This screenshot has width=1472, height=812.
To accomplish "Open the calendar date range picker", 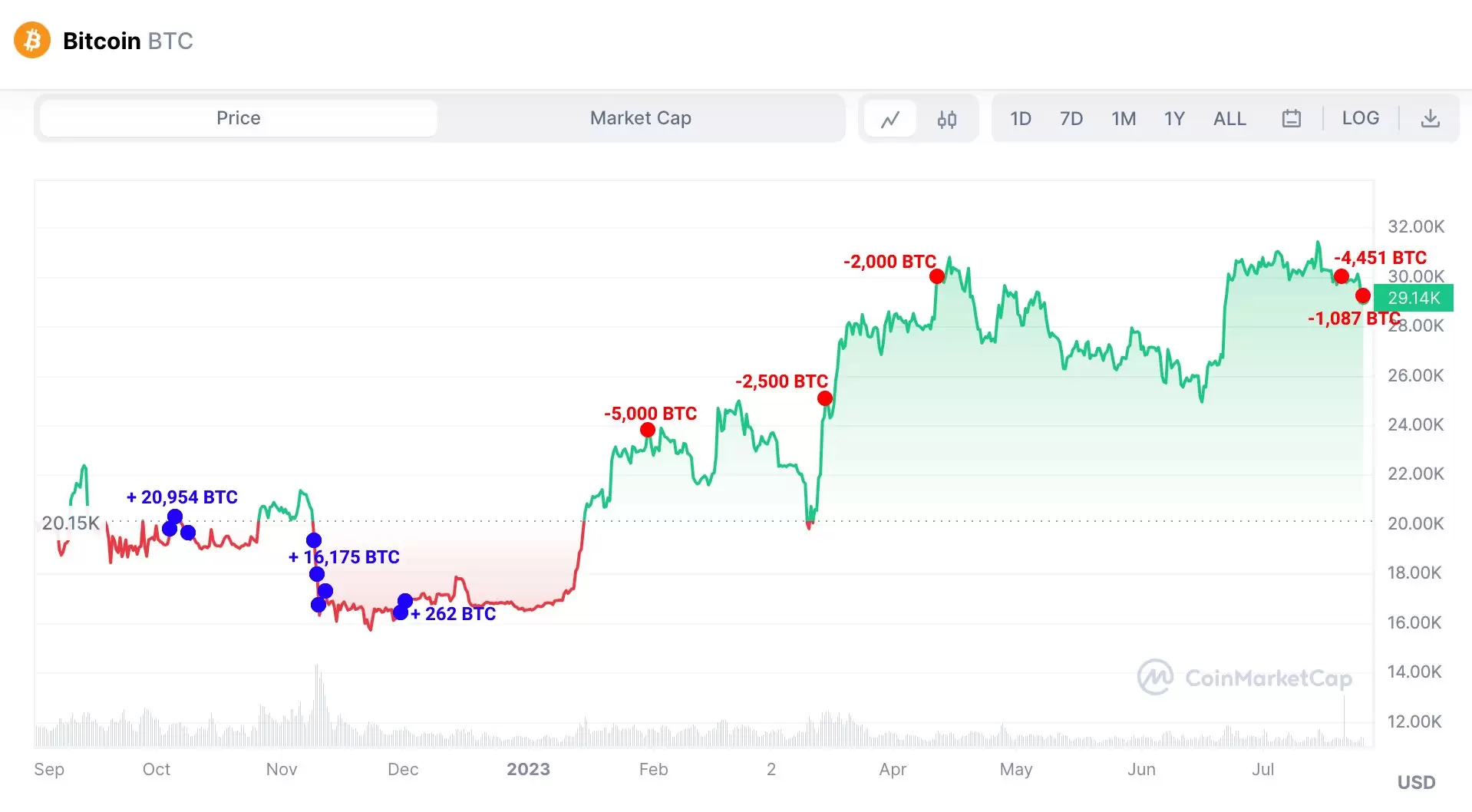I will (1291, 119).
